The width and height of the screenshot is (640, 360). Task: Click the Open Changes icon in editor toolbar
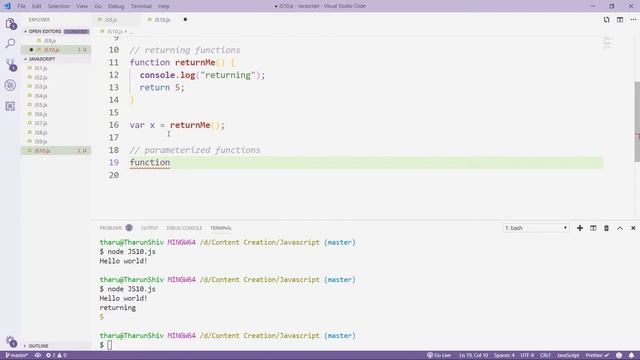click(607, 20)
